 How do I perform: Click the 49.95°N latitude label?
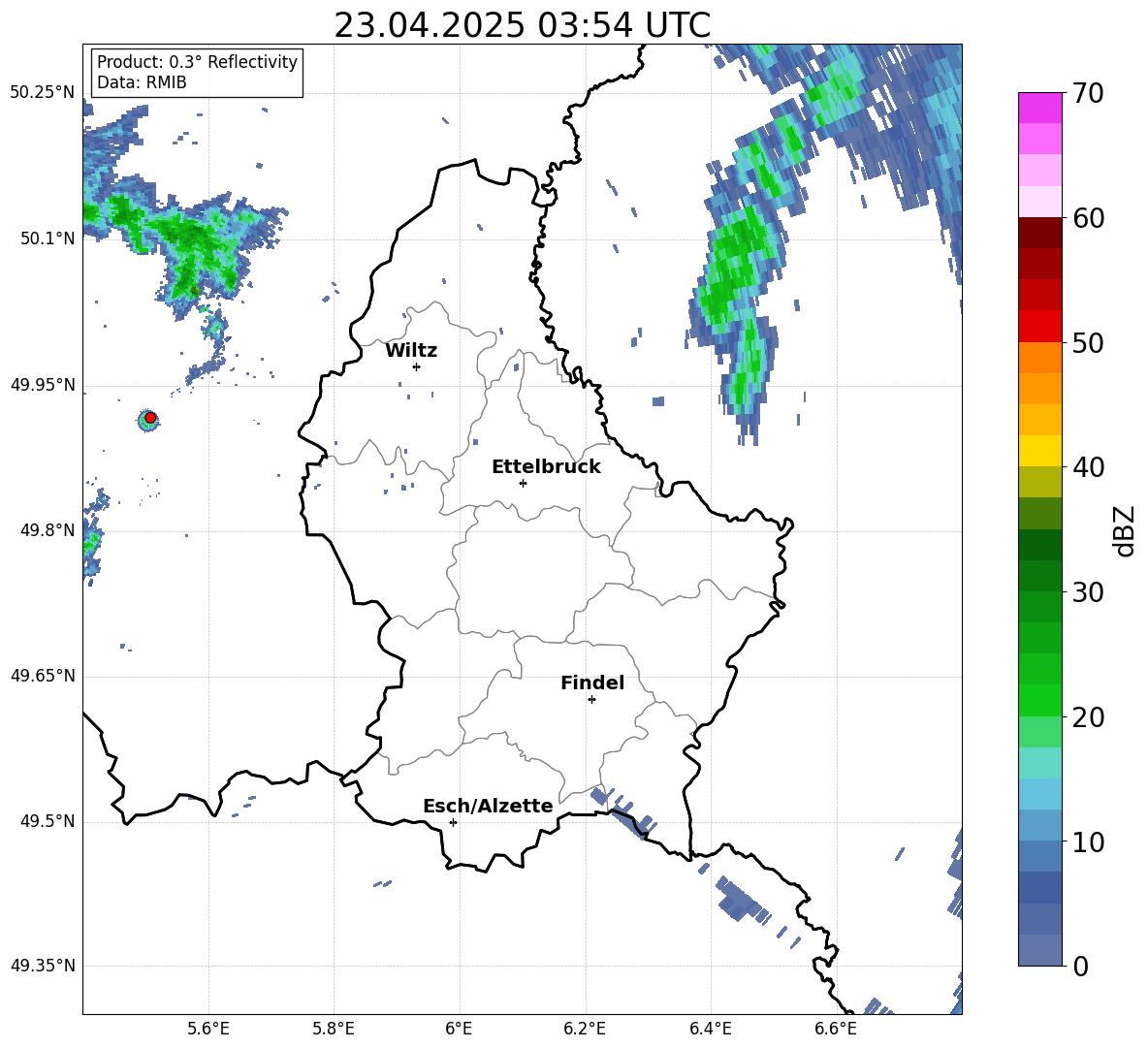tap(43, 385)
